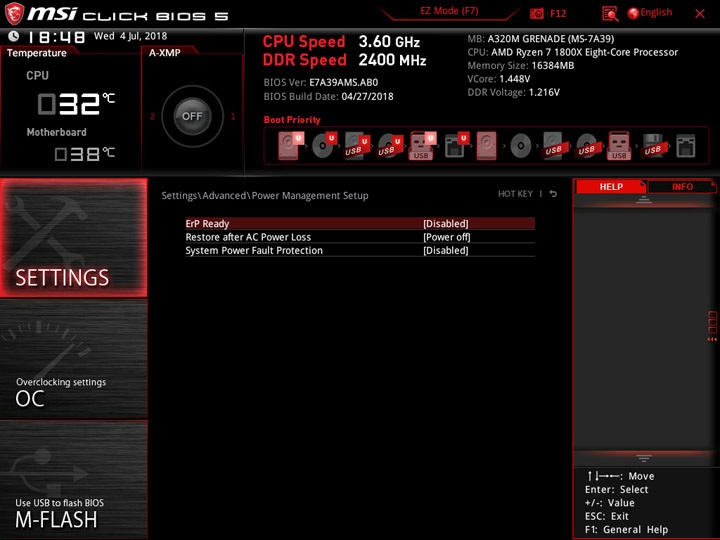720x540 pixels.
Task: Open the OC overclocking settings tile
Action: pyautogui.click(x=73, y=359)
